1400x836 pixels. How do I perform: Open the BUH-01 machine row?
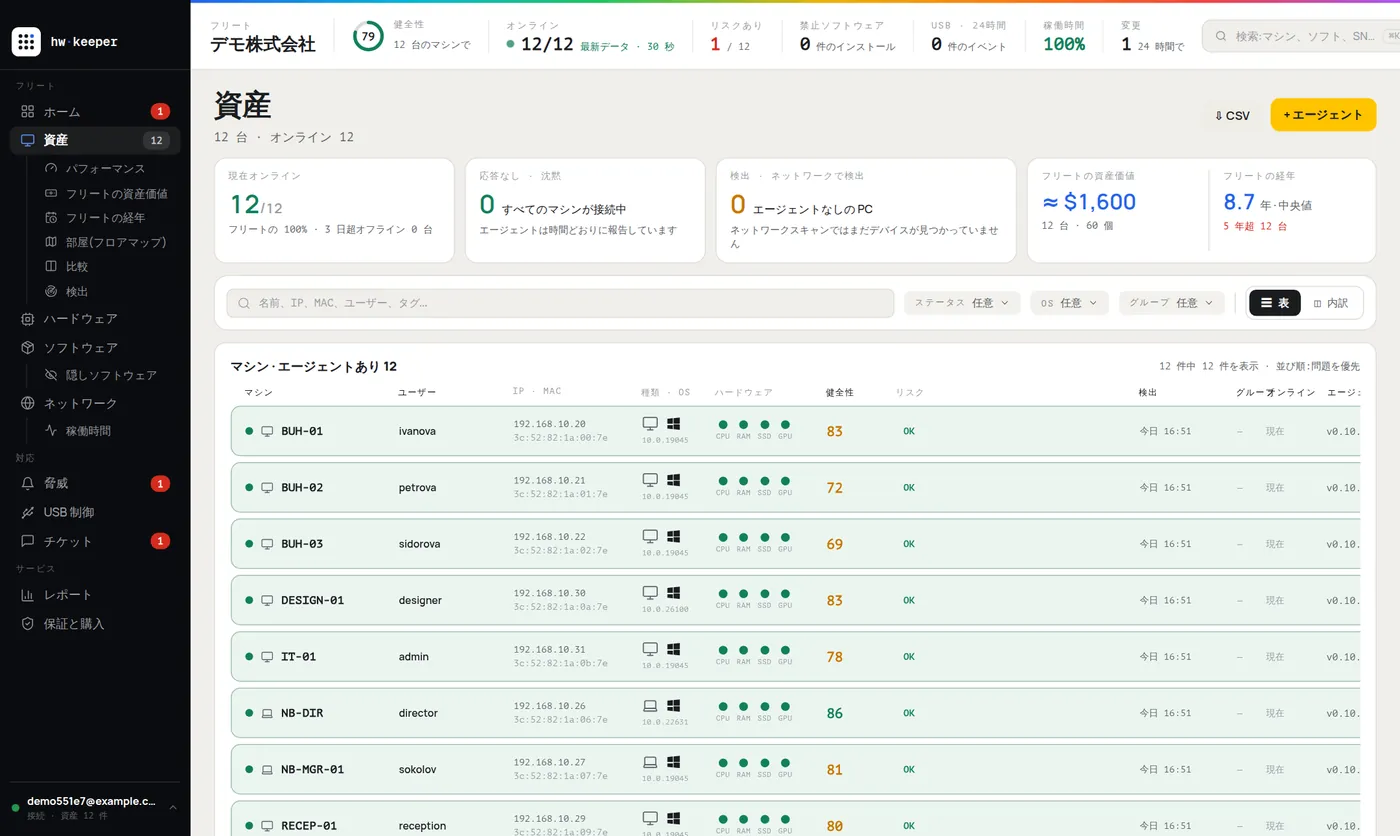coord(795,431)
